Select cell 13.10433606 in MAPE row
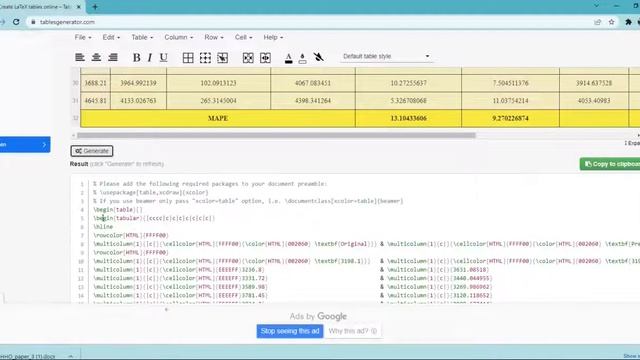Viewport: 640px width, 360px height. 408,118
